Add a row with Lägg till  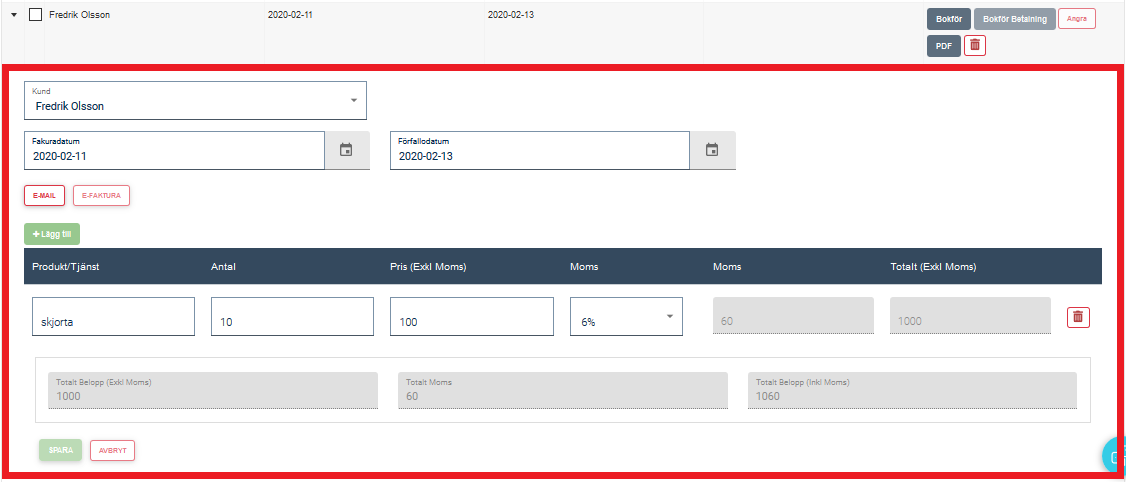[52, 234]
